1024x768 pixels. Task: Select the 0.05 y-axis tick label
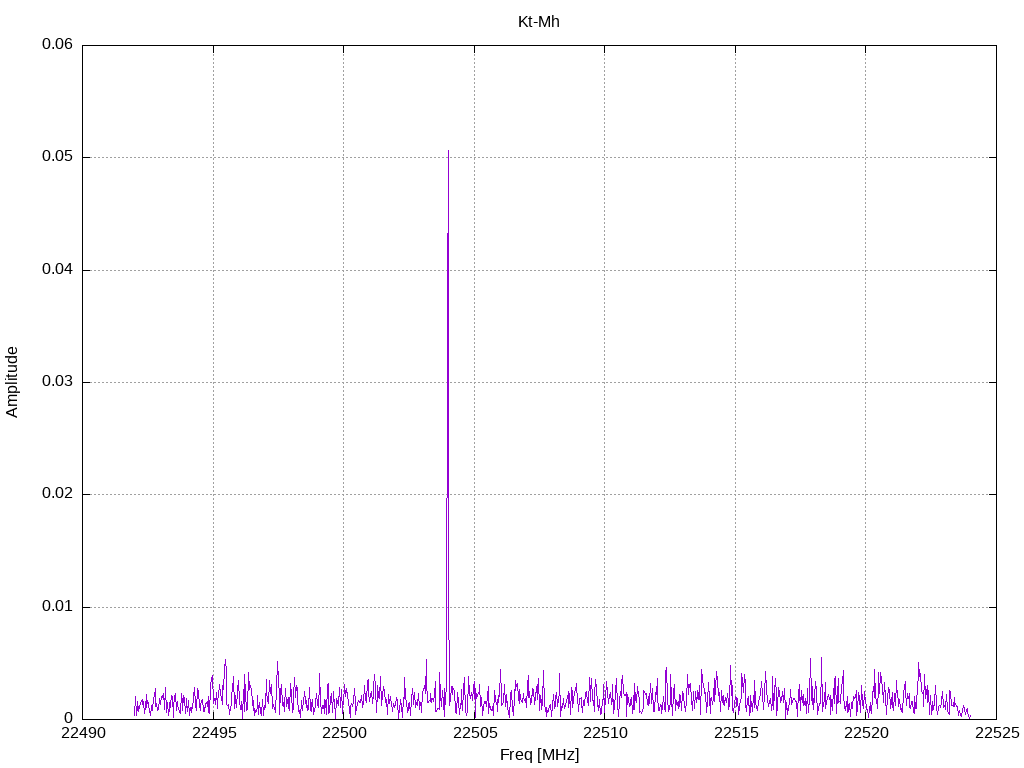pos(57,157)
